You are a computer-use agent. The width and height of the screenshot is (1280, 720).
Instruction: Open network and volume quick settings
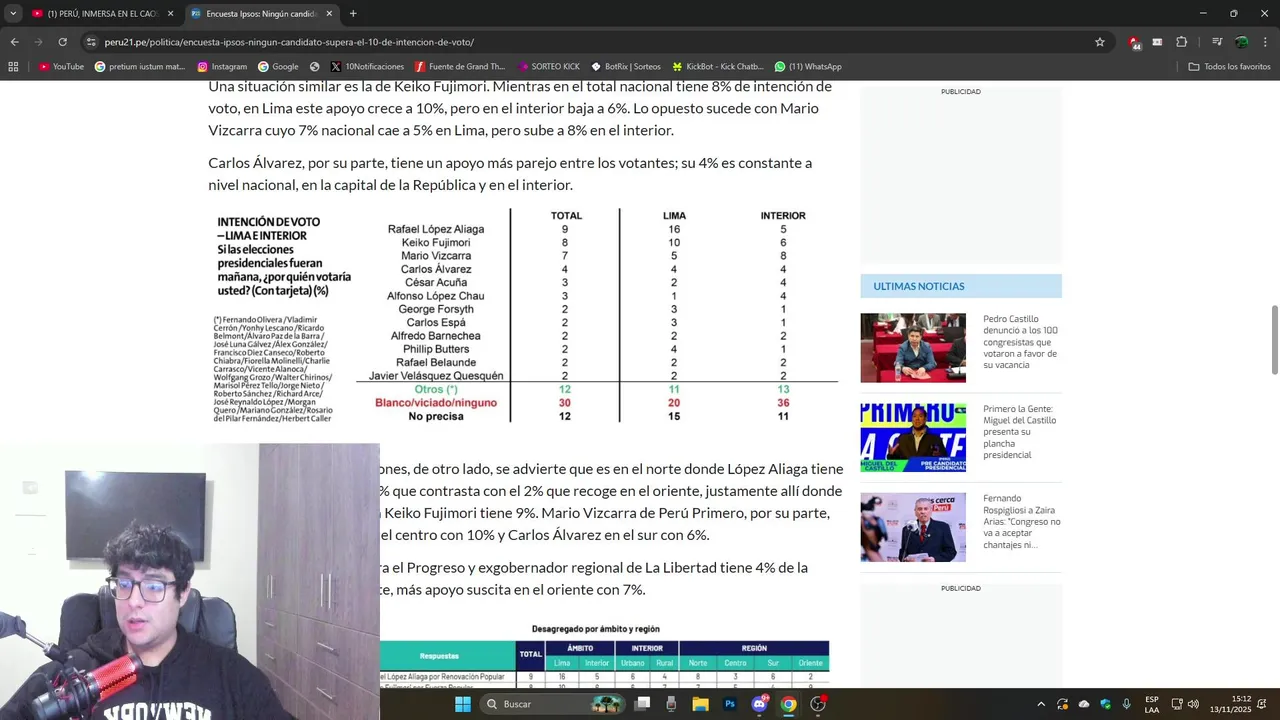point(1186,704)
